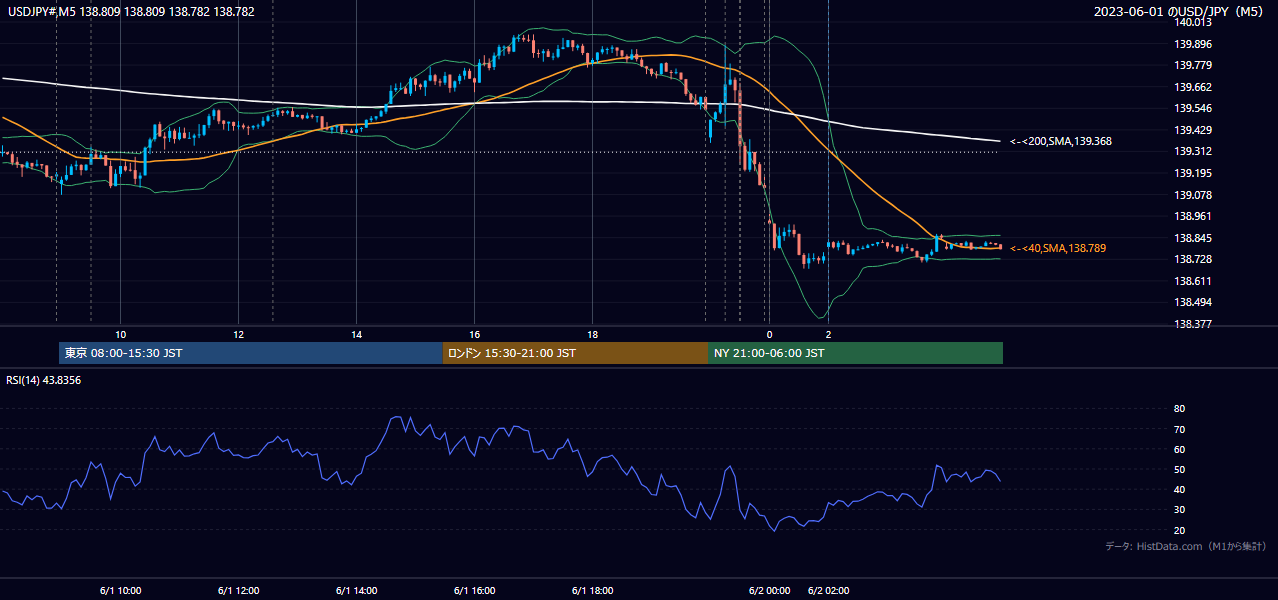Select the 東京 08:00-15:30 JST session bar
This screenshot has height=600, width=1278.
click(251, 353)
